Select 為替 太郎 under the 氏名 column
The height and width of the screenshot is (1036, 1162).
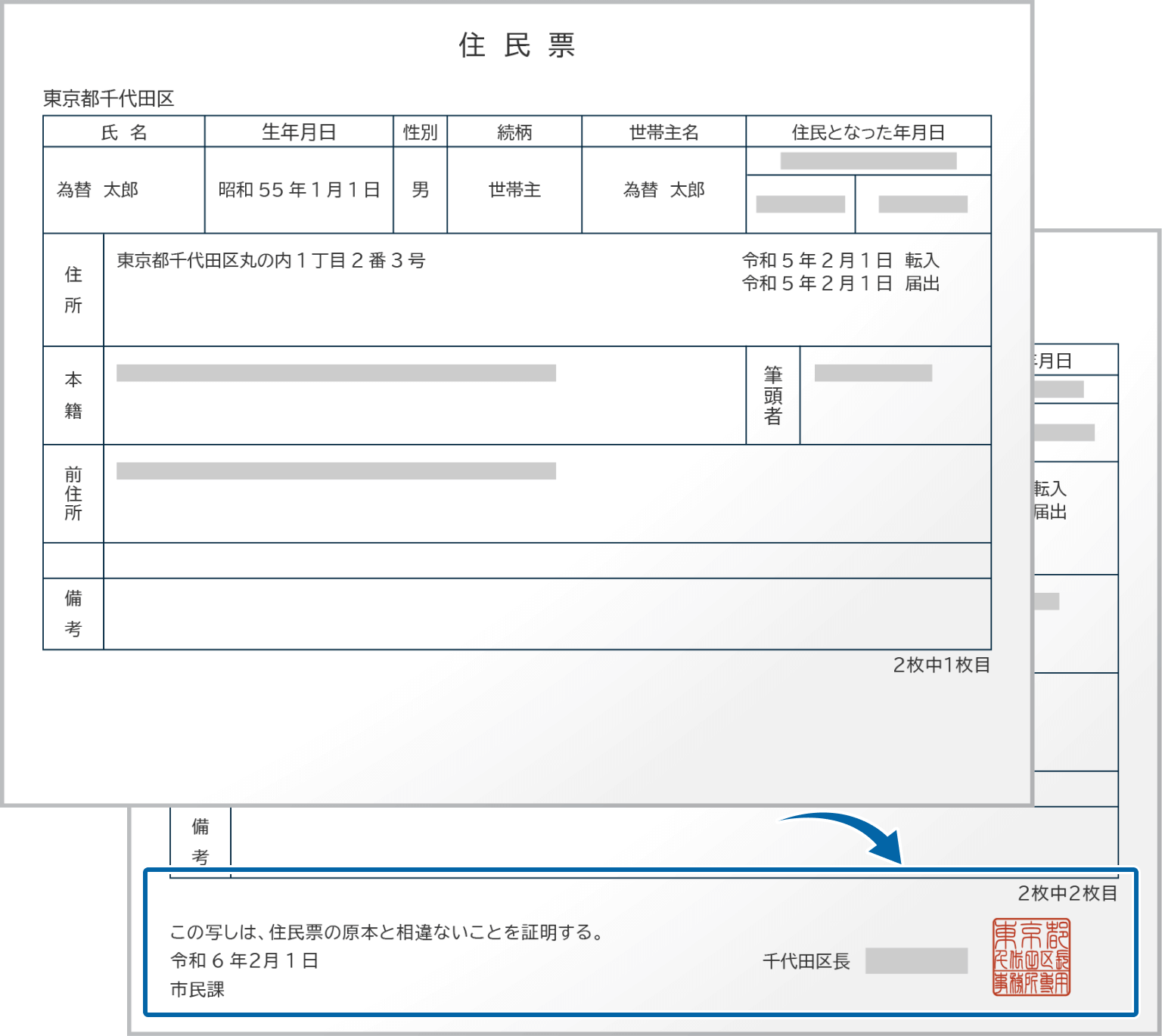coord(98,190)
